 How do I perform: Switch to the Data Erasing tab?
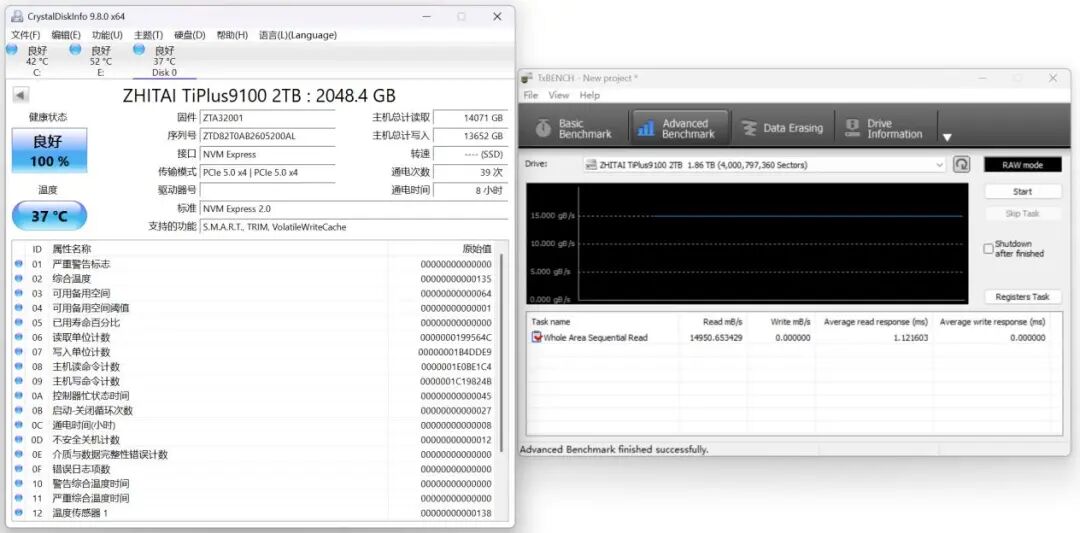tap(782, 128)
